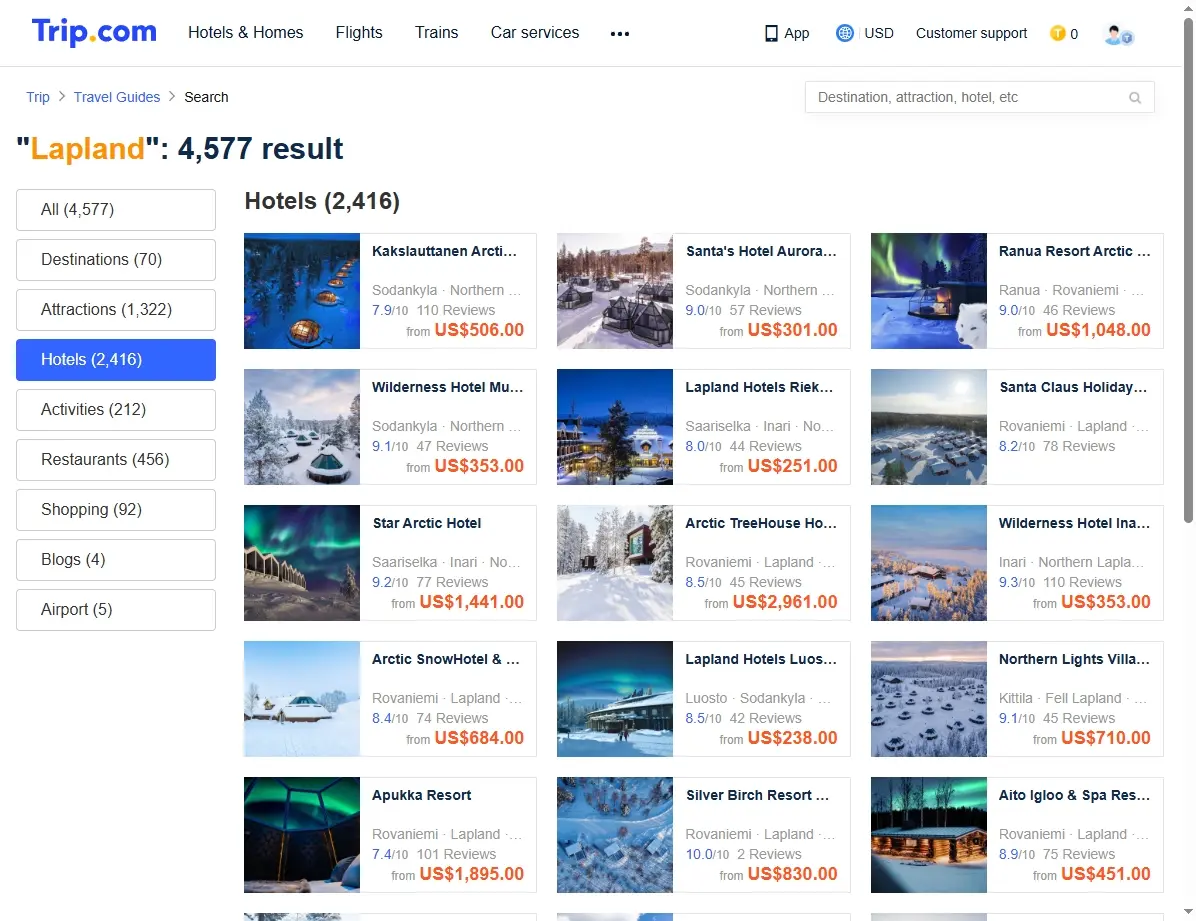
Task: Open Ranua Resort Arctic thumbnail
Action: (x=928, y=291)
